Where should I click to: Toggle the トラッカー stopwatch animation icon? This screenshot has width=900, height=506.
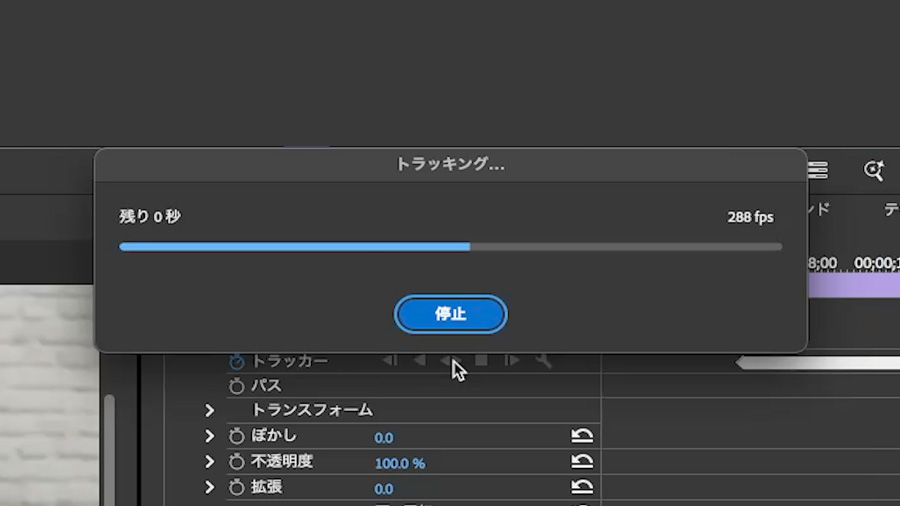click(x=236, y=361)
